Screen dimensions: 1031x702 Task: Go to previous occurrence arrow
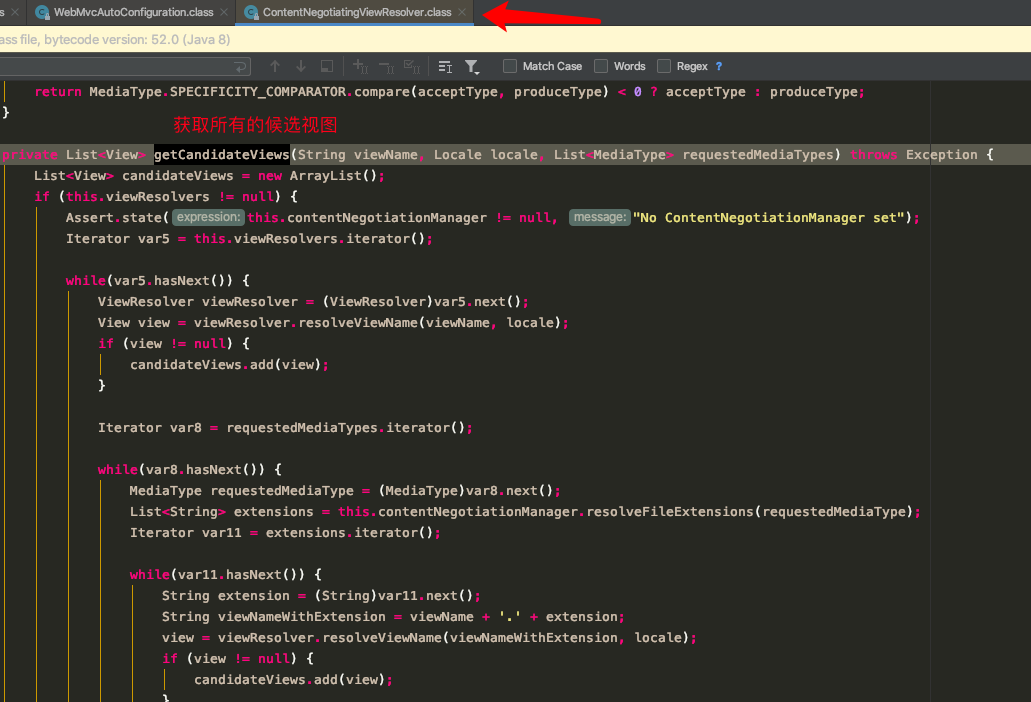point(275,66)
